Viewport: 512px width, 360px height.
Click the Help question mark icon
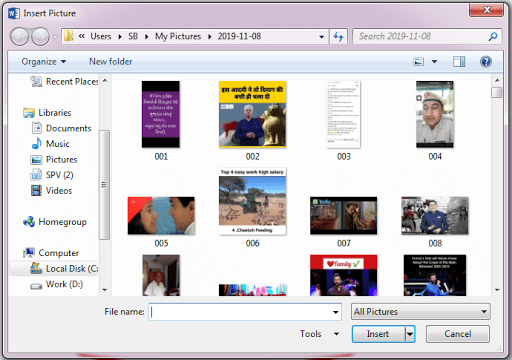[486, 62]
